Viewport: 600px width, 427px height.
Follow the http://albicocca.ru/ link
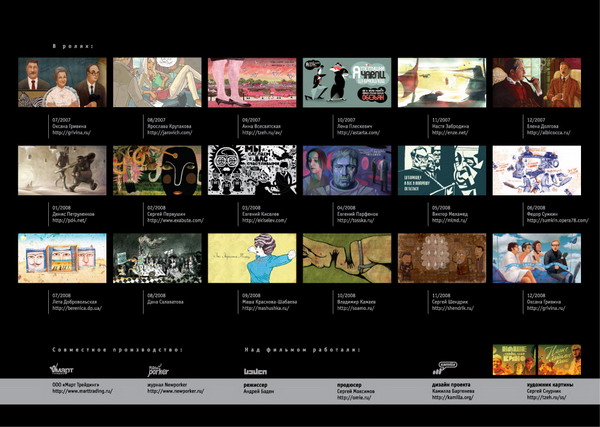[x=548, y=133]
